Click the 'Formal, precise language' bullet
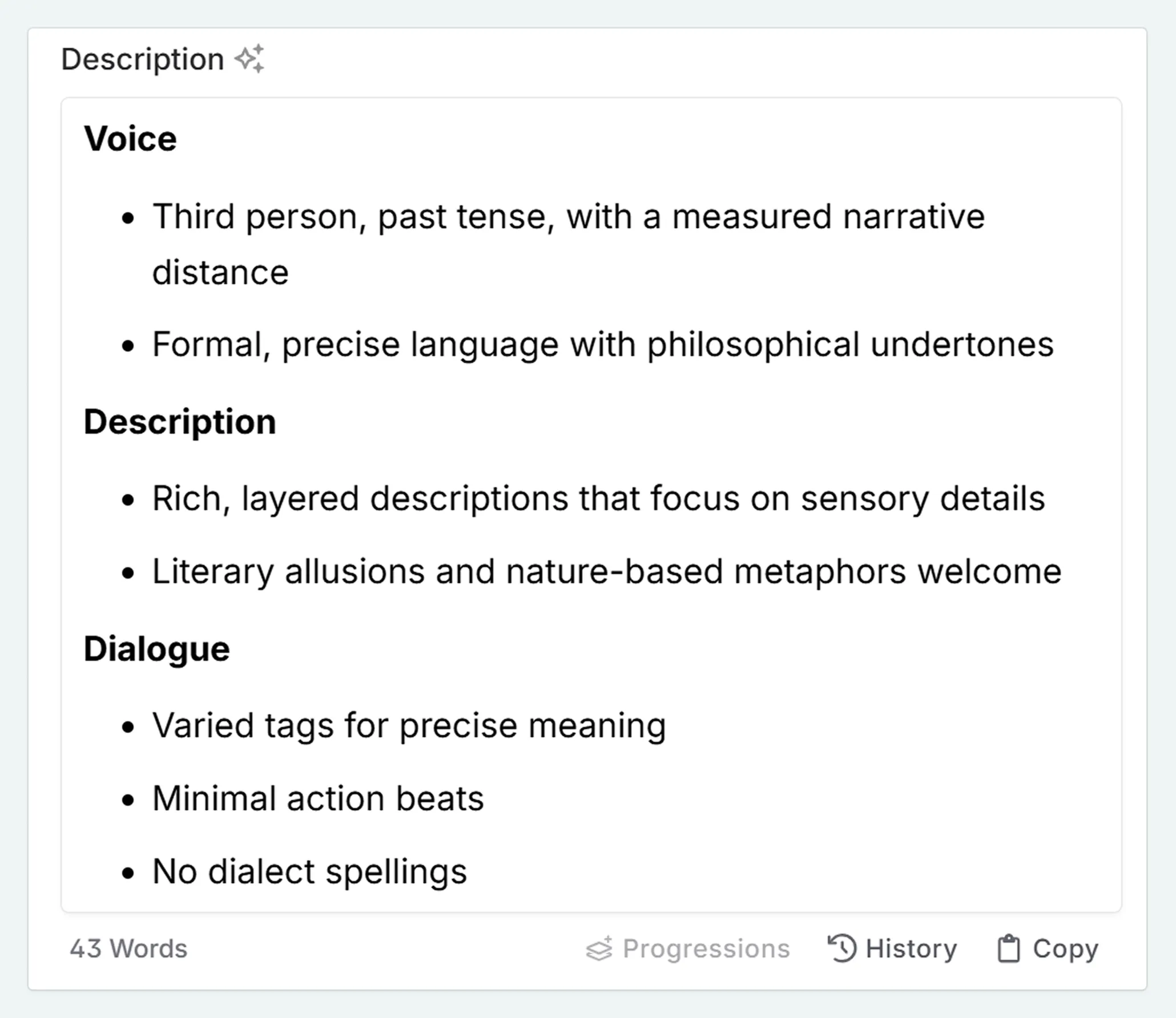 (x=602, y=344)
